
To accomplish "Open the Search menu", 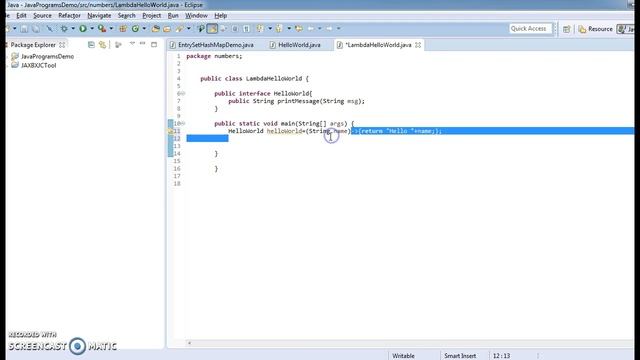I will tap(127, 16).
